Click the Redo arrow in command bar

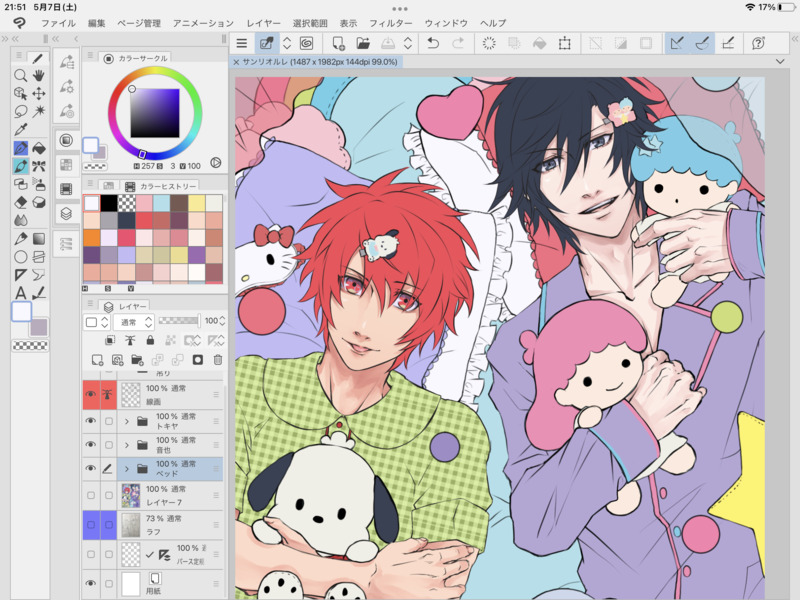click(458, 43)
